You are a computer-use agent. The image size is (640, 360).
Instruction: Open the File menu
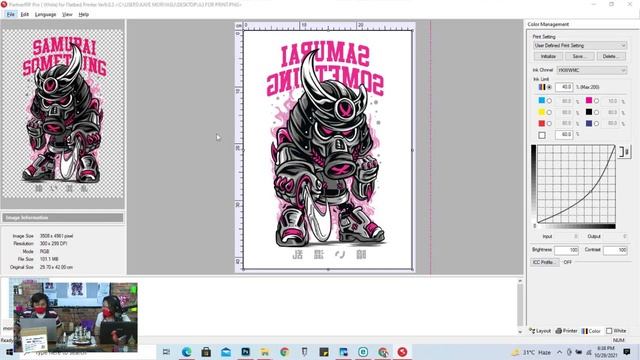click(11, 14)
